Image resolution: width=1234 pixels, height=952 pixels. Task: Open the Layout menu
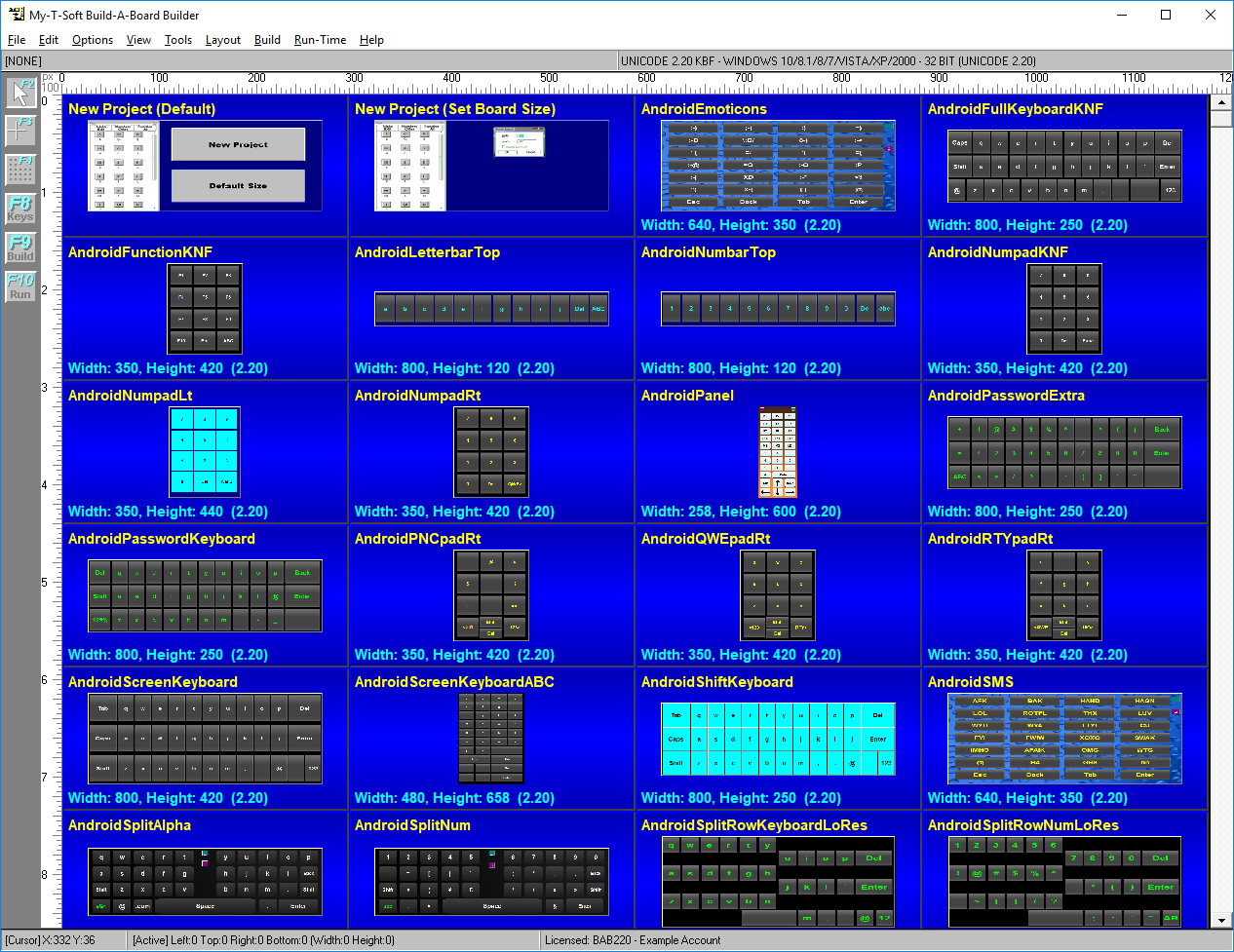pyautogui.click(x=222, y=40)
